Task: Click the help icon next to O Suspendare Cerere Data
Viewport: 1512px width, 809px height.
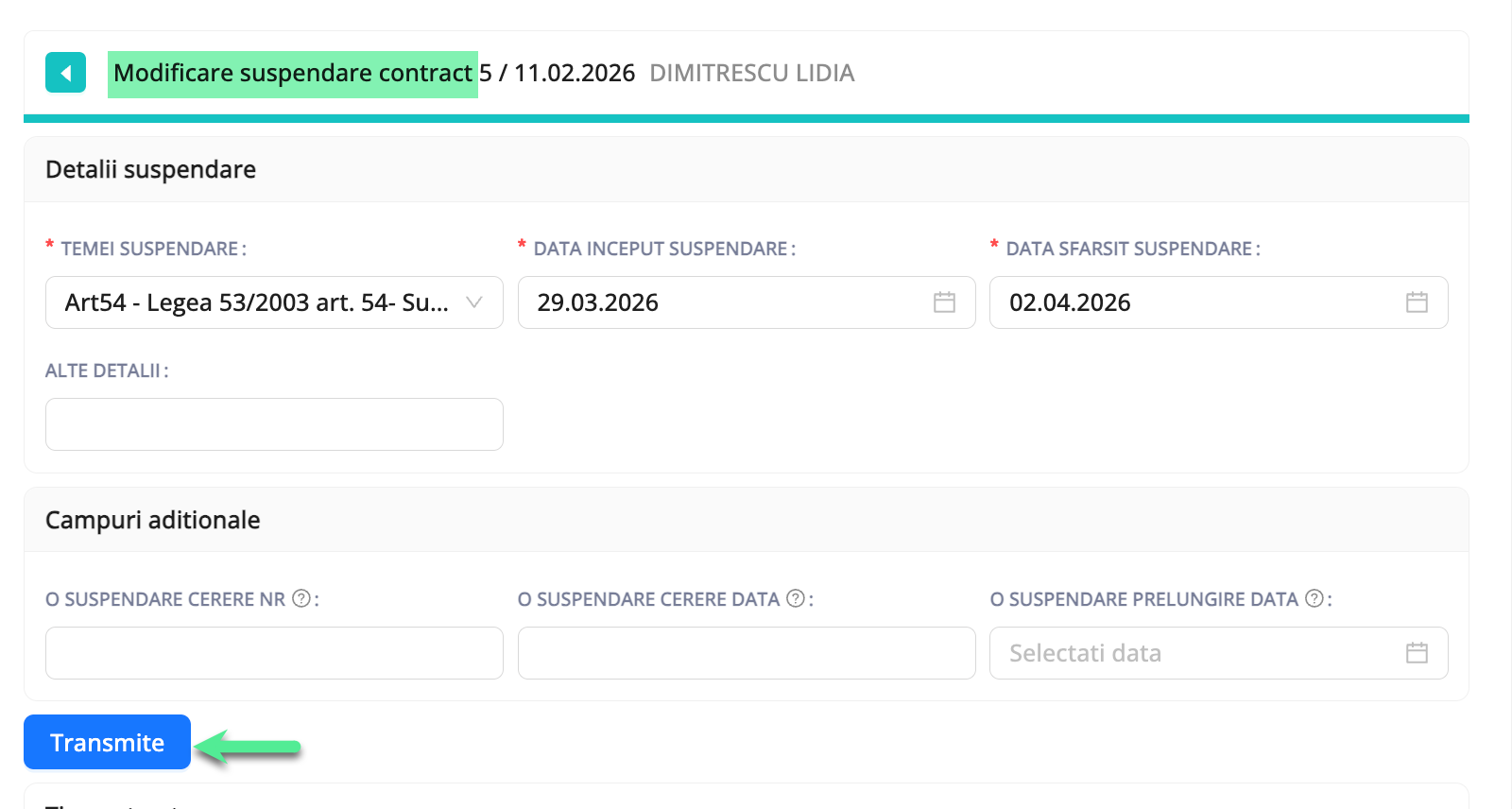Action: tap(794, 597)
